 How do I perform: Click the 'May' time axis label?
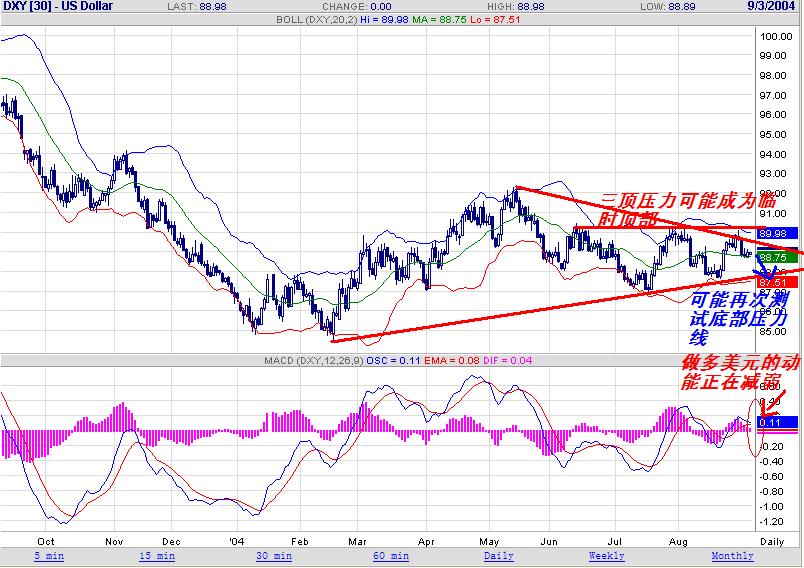coord(489,541)
